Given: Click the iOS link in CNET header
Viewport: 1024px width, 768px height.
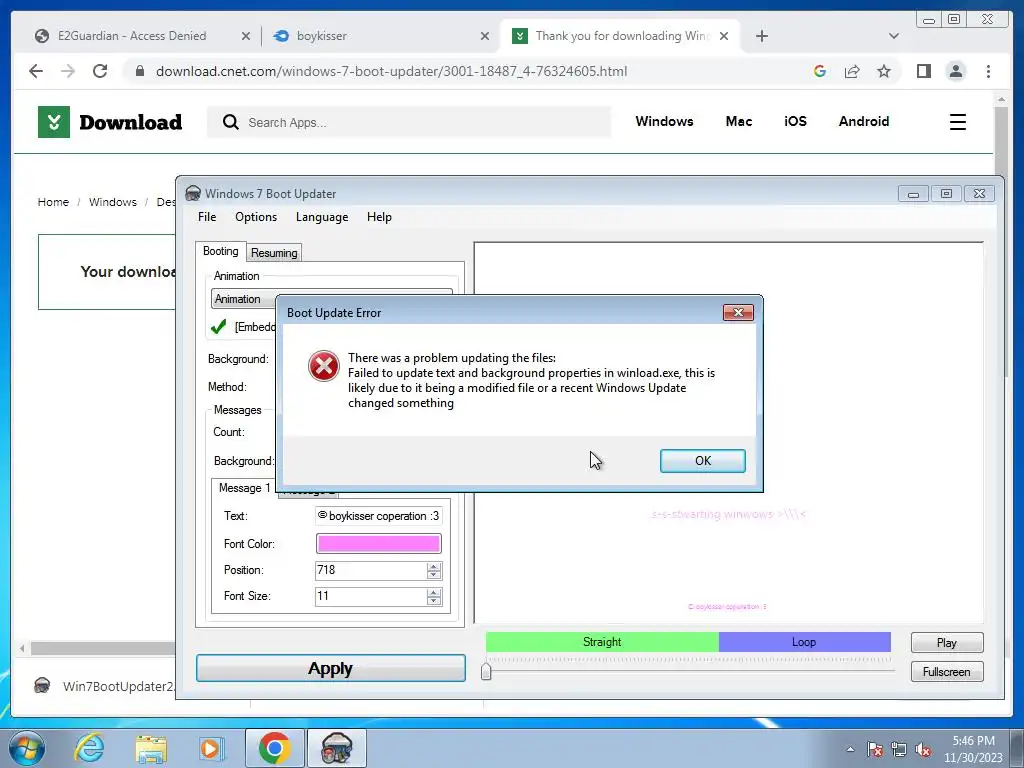Looking at the screenshot, I should 795,121.
